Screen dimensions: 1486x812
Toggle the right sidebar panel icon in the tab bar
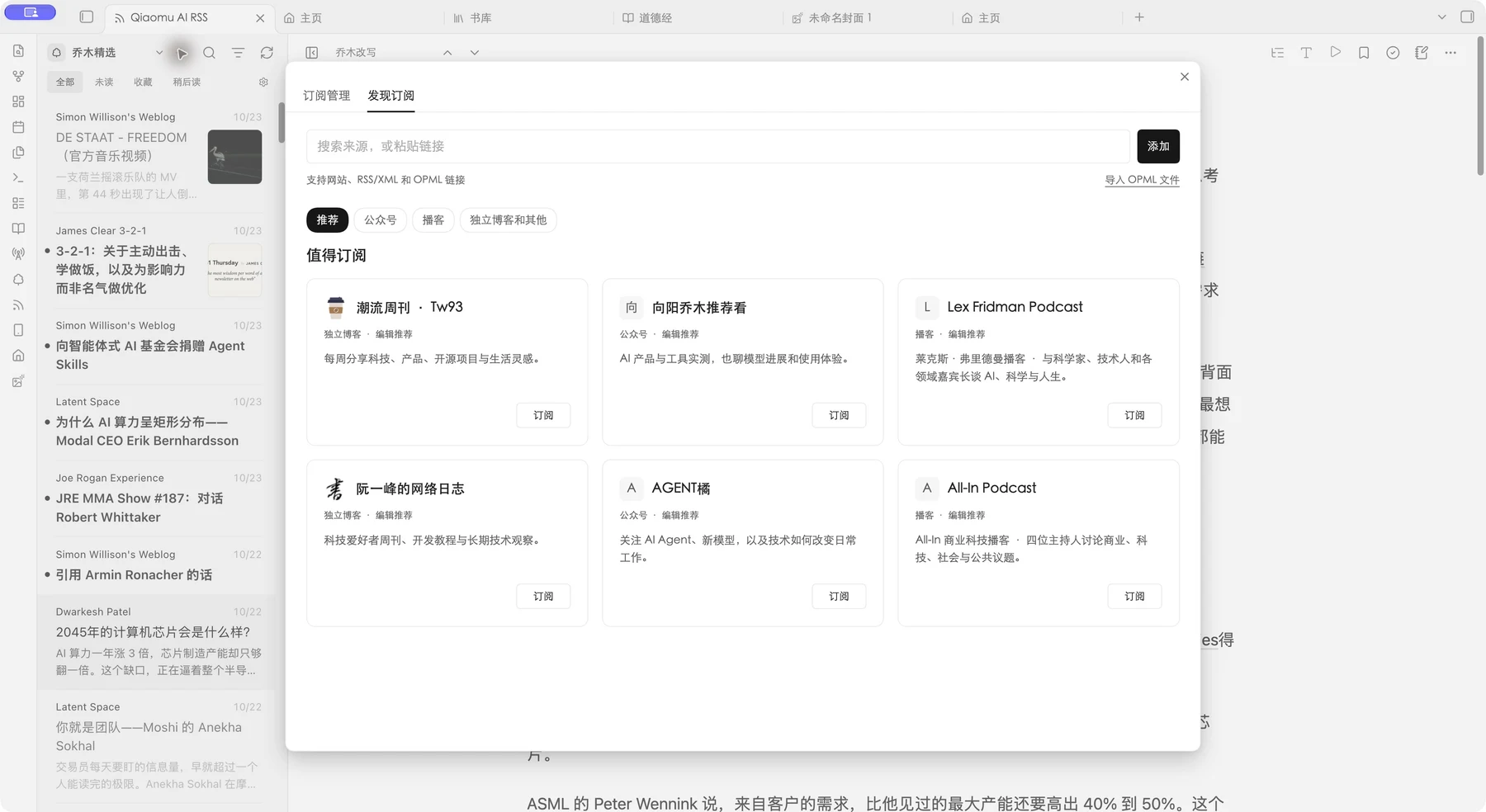point(1467,17)
